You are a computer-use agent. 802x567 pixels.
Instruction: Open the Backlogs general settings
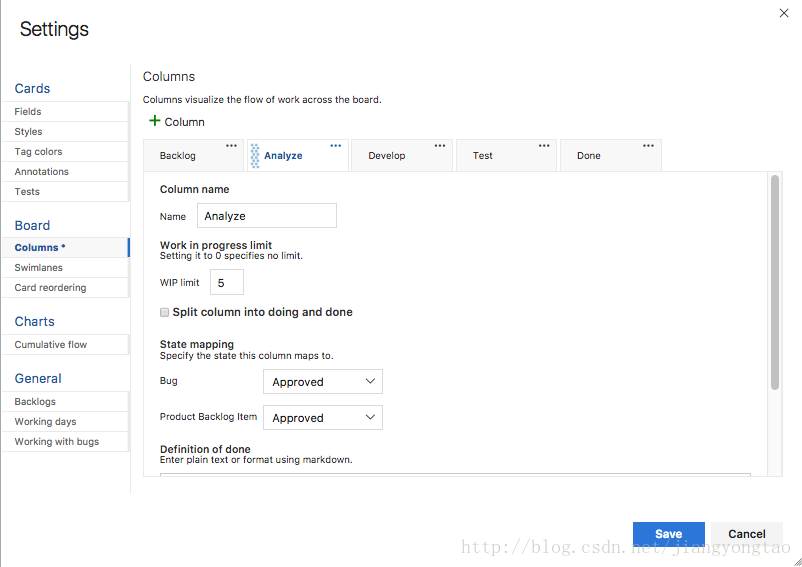point(65,401)
